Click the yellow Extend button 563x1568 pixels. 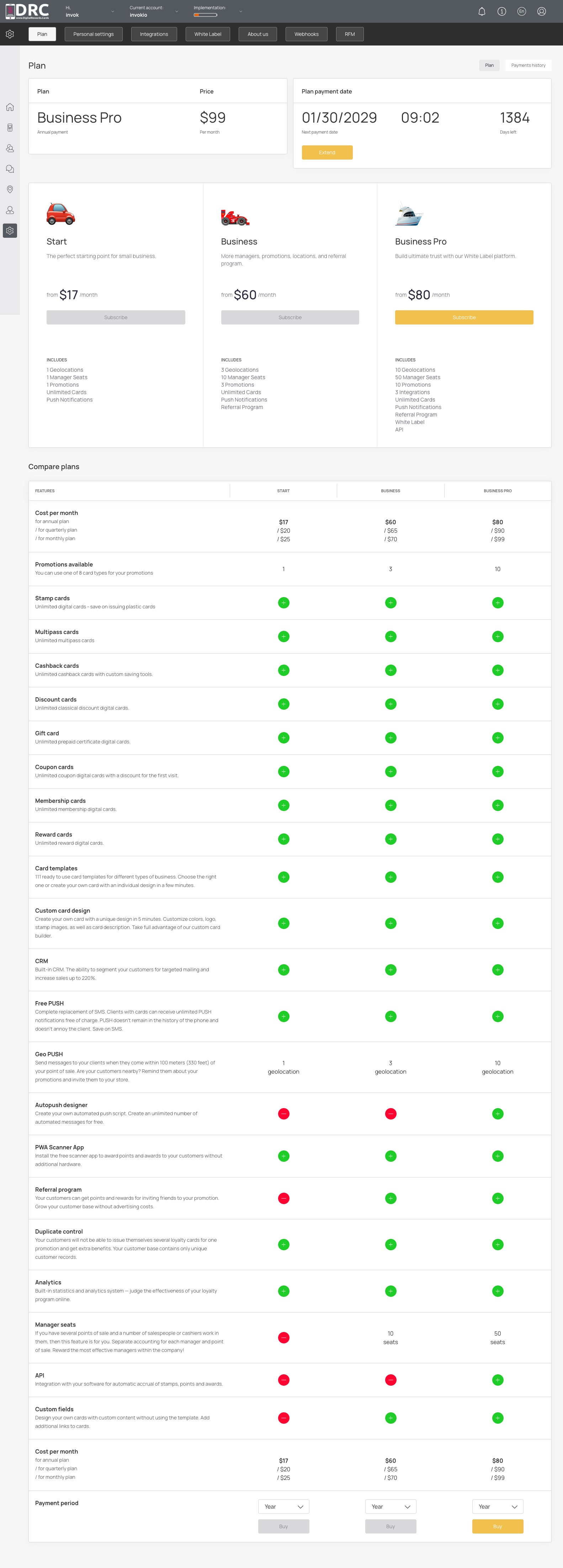pos(327,153)
